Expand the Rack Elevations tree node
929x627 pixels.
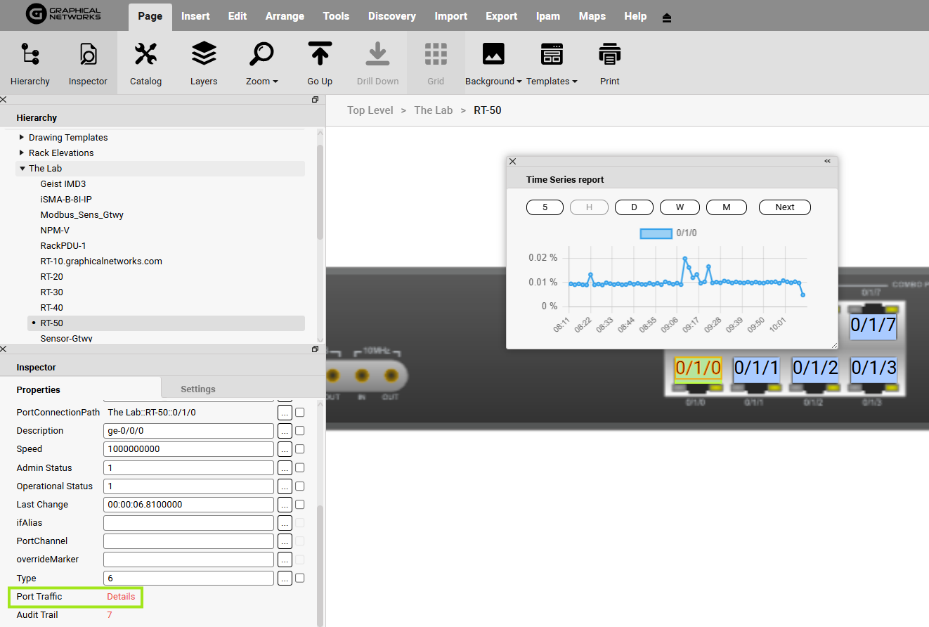click(x=22, y=153)
